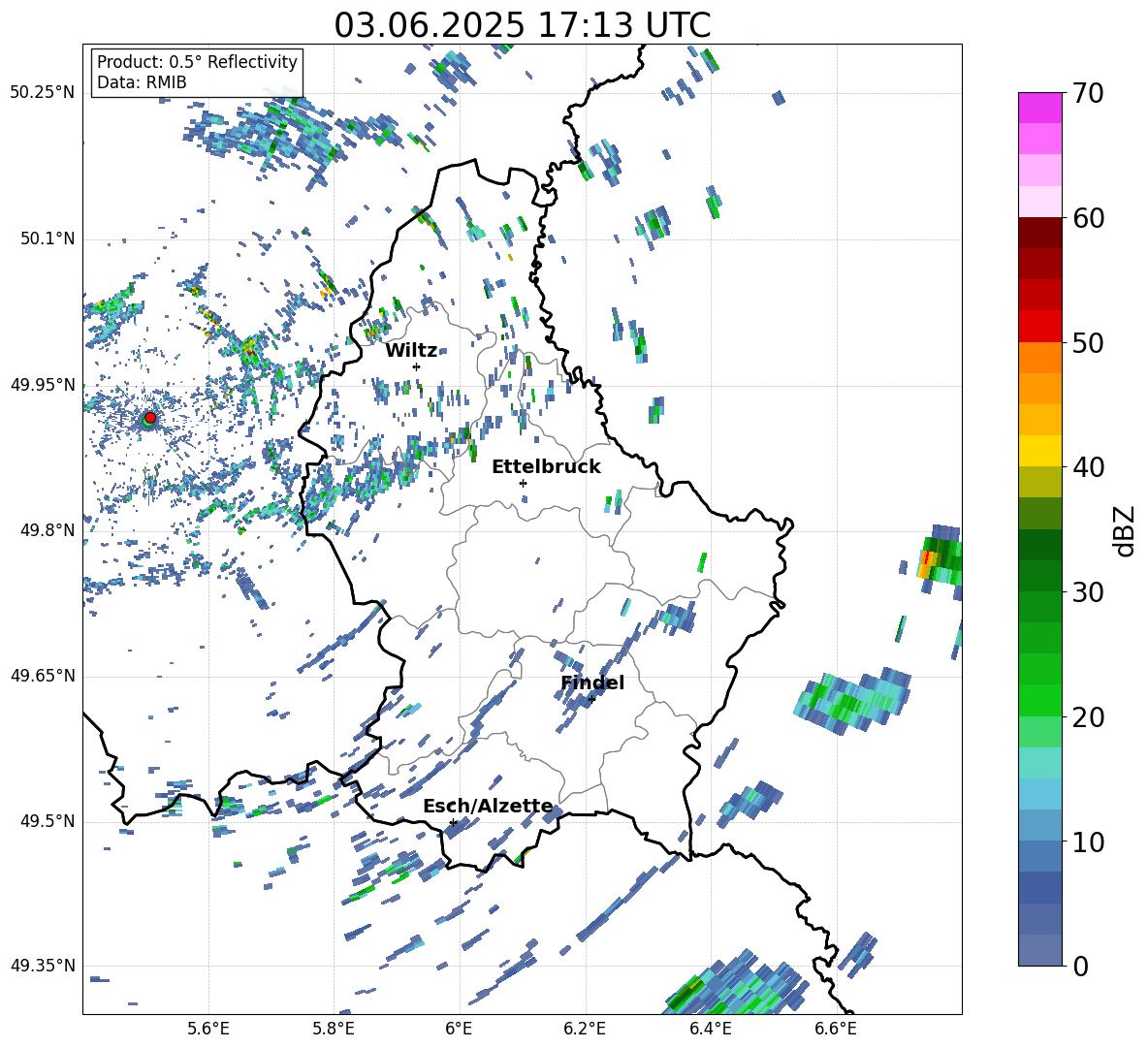Click the colorbar 0 tick label
This screenshot has height=1048, width=1148.
(x=1081, y=966)
